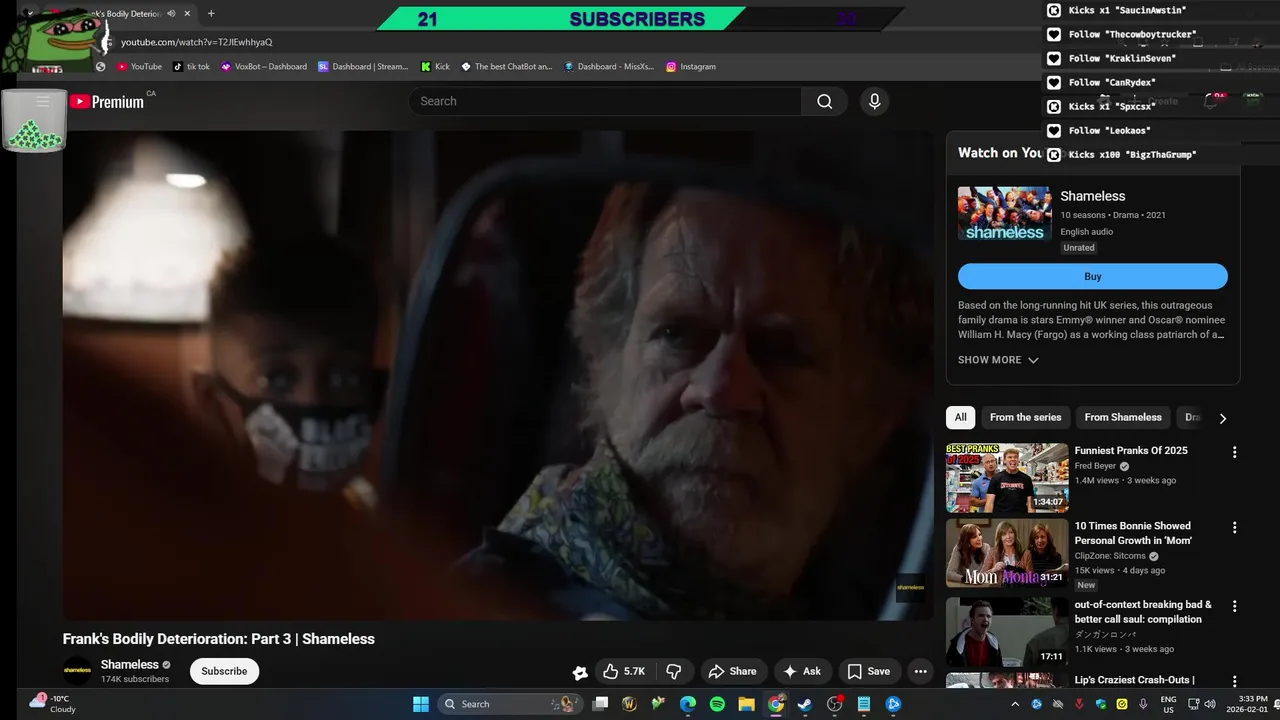Subscribe to the Shameless channel
Viewport: 1280px width, 720px height.
click(224, 671)
